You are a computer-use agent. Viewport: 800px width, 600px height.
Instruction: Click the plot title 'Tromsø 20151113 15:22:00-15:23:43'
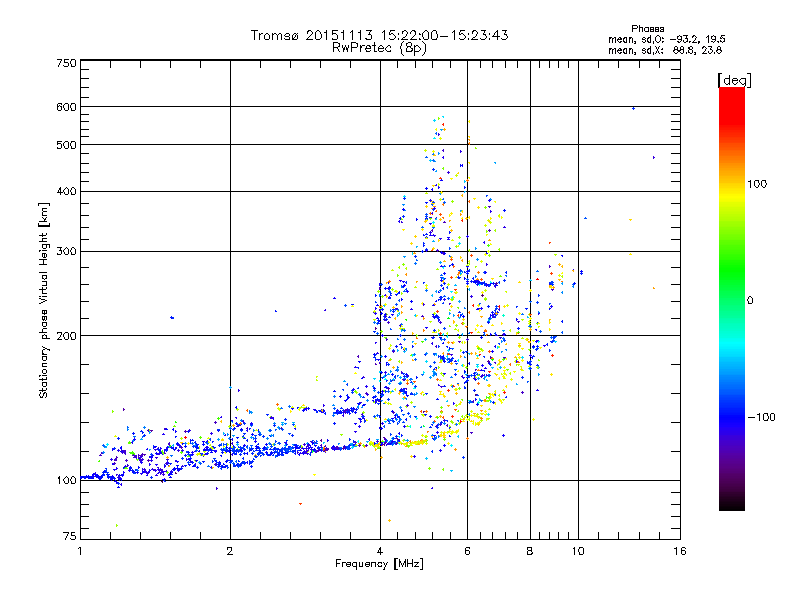coord(379,35)
